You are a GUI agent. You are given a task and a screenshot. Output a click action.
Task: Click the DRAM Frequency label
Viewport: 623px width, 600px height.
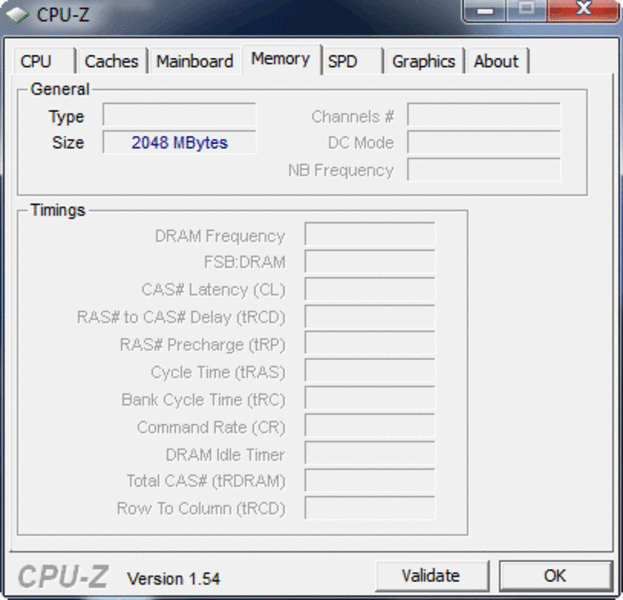pyautogui.click(x=220, y=236)
